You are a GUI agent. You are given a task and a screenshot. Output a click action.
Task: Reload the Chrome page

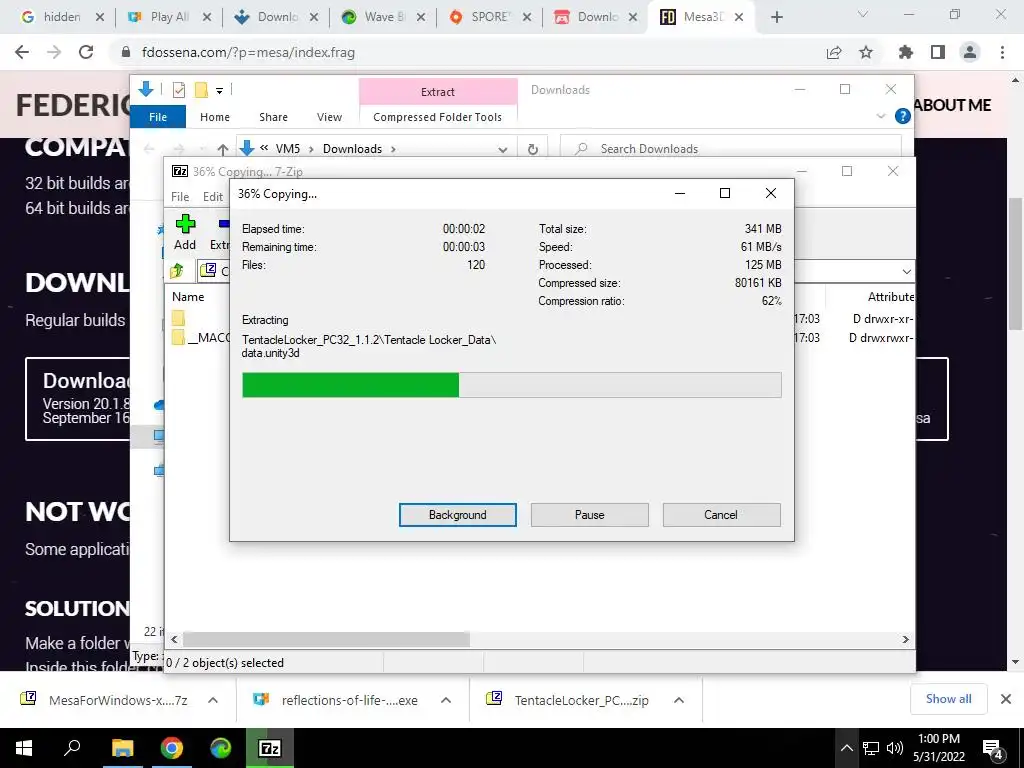coord(86,52)
